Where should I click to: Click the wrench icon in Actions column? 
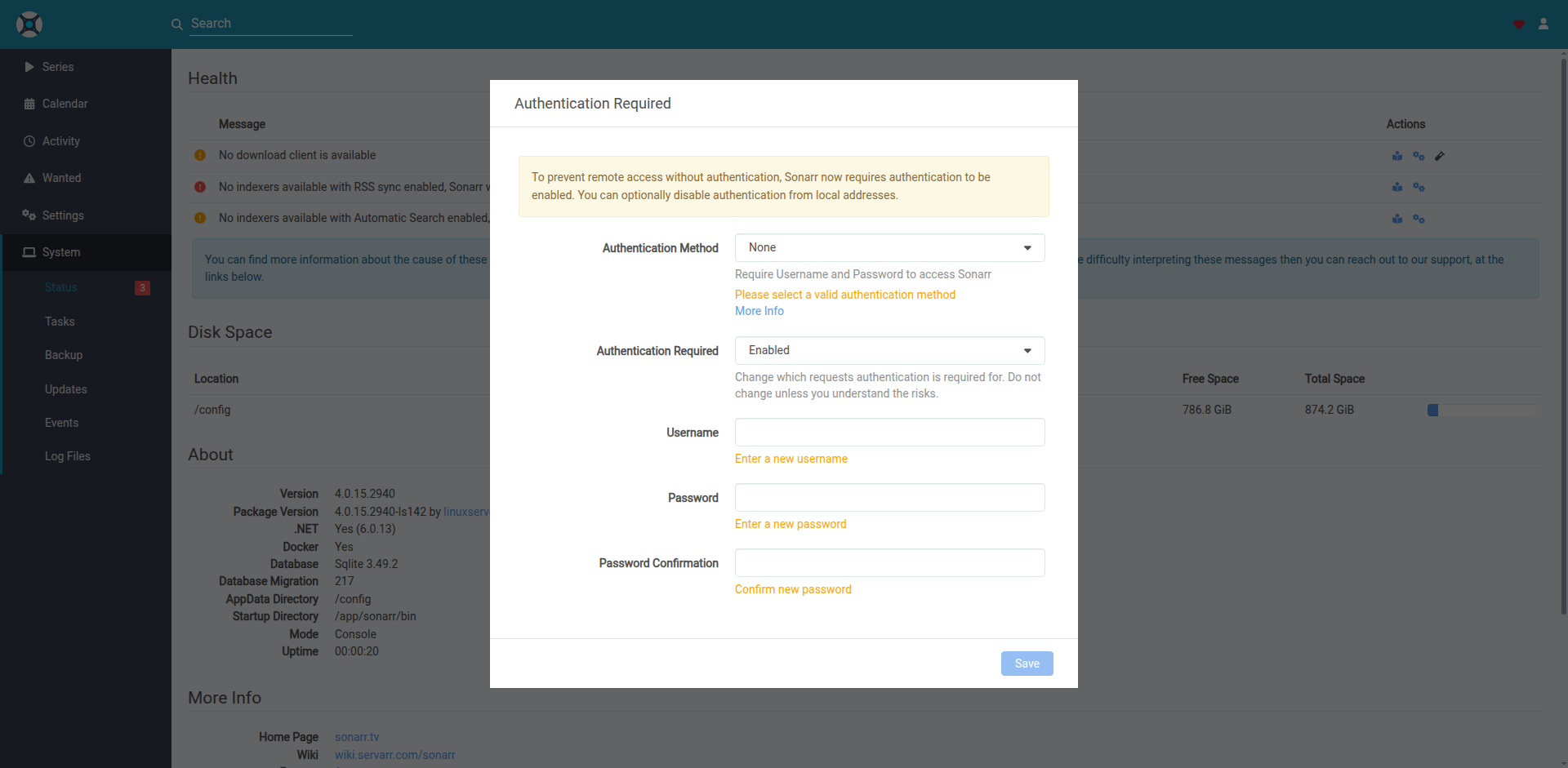[1440, 156]
